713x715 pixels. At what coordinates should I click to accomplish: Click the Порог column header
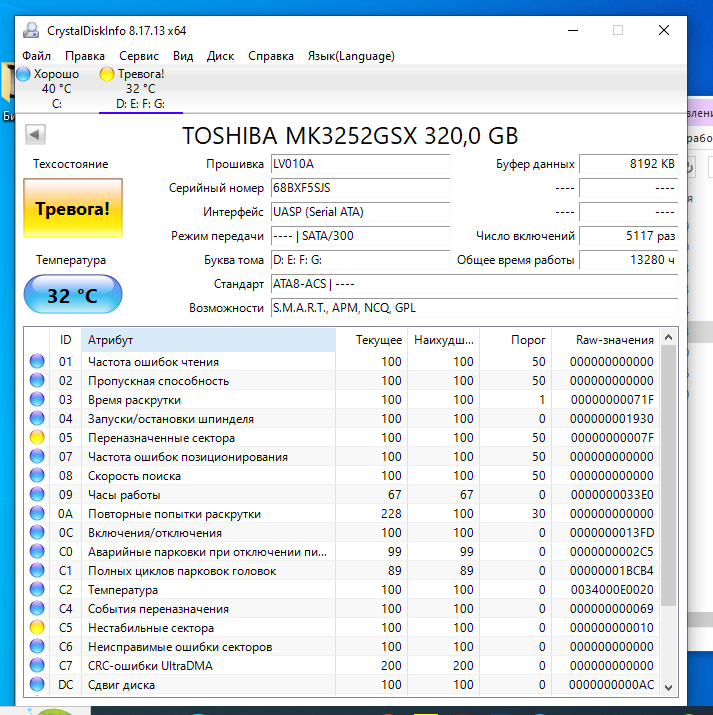coord(515,340)
